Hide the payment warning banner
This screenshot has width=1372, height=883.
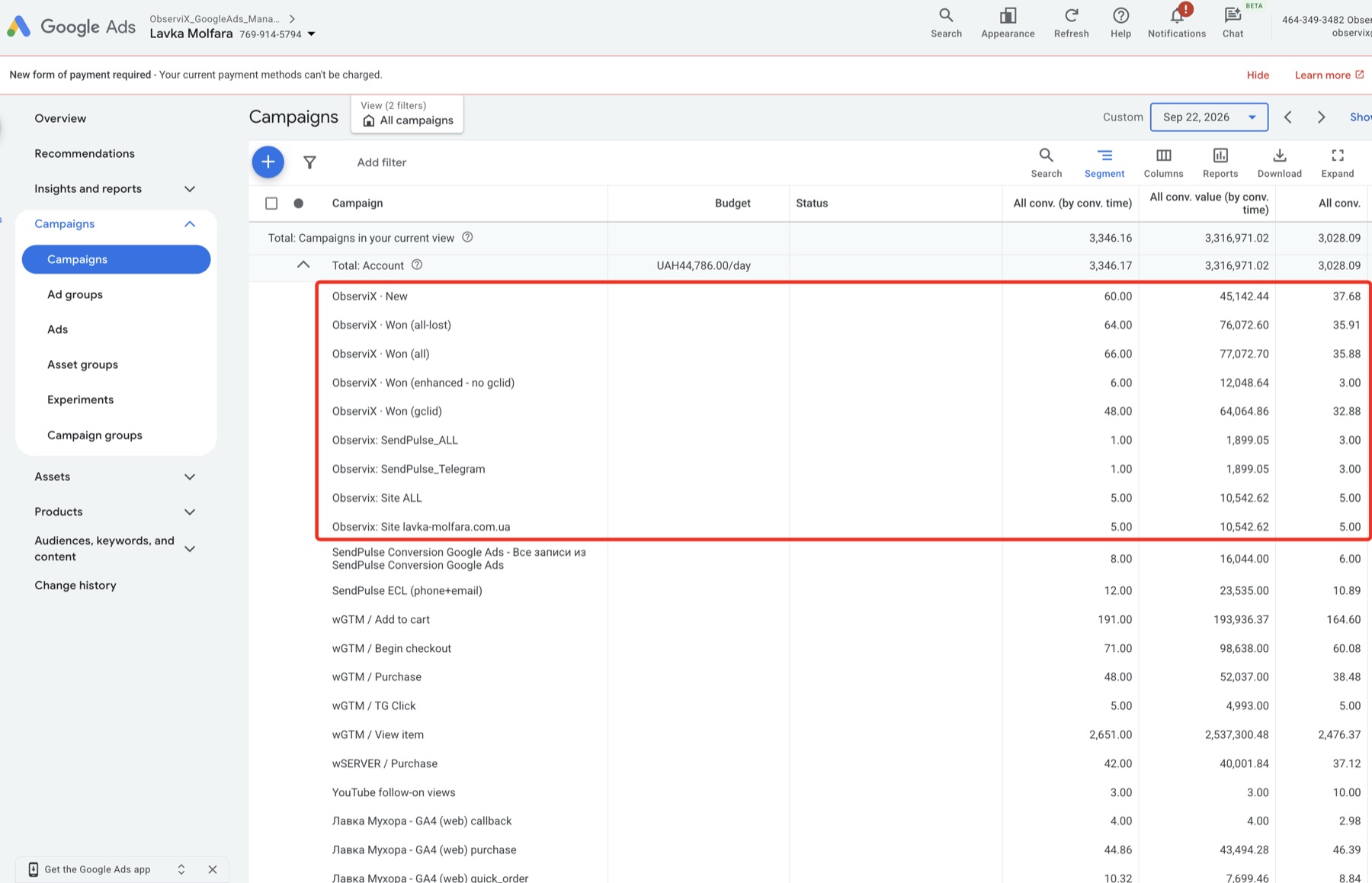pyautogui.click(x=1258, y=75)
